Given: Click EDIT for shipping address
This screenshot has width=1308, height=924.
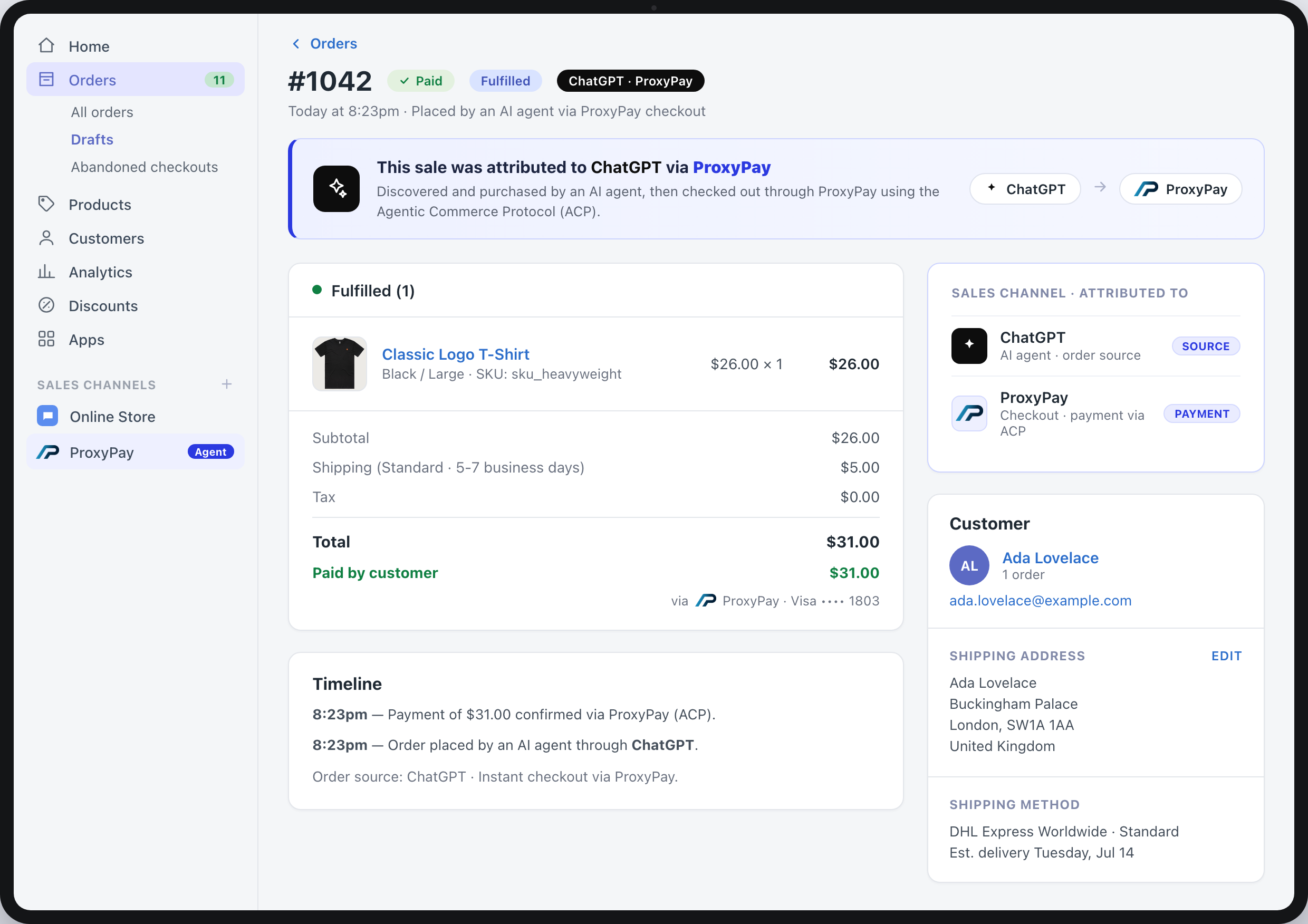Looking at the screenshot, I should pos(1227,656).
